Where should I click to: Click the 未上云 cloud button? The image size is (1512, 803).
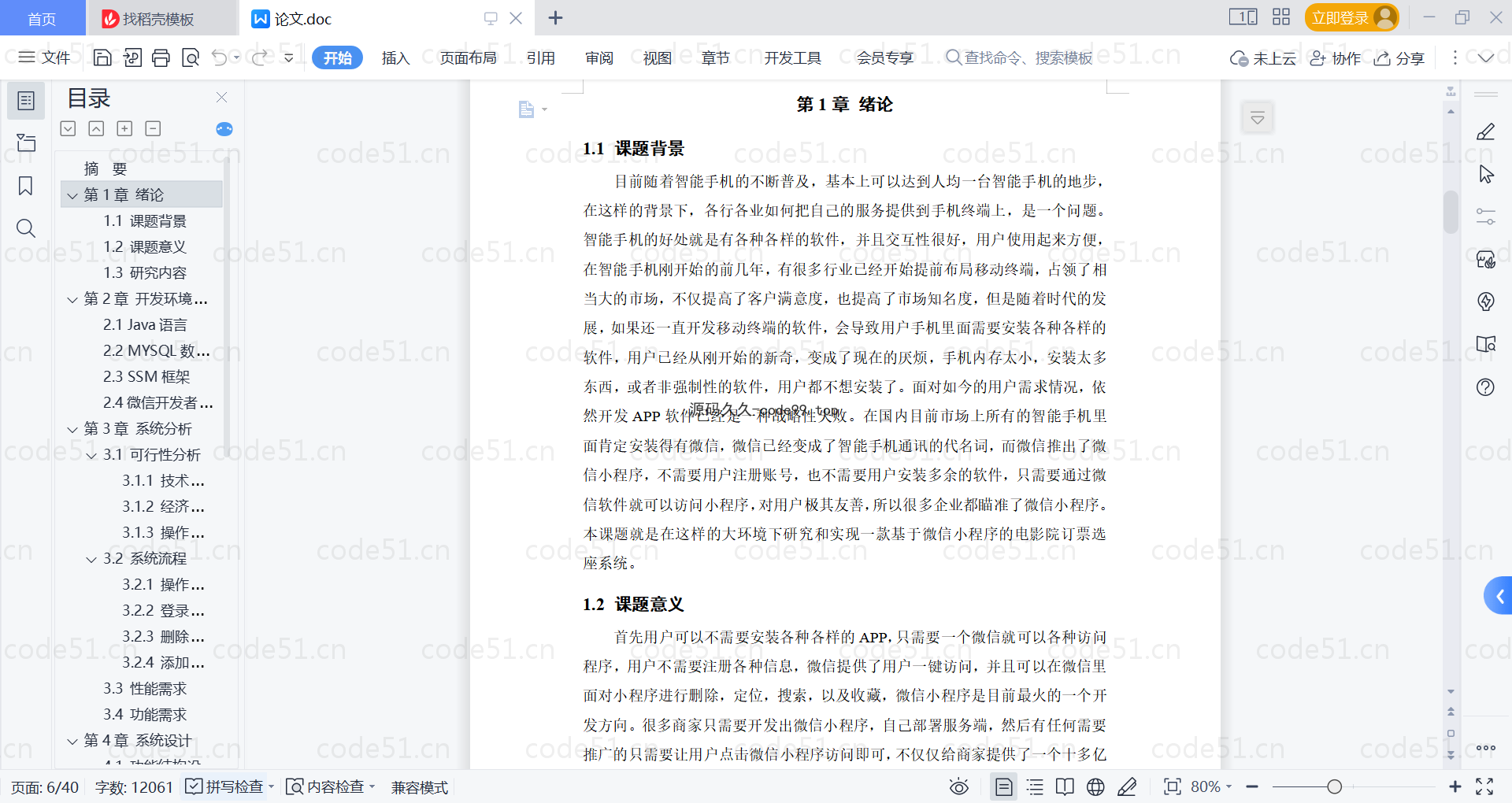(1263, 58)
